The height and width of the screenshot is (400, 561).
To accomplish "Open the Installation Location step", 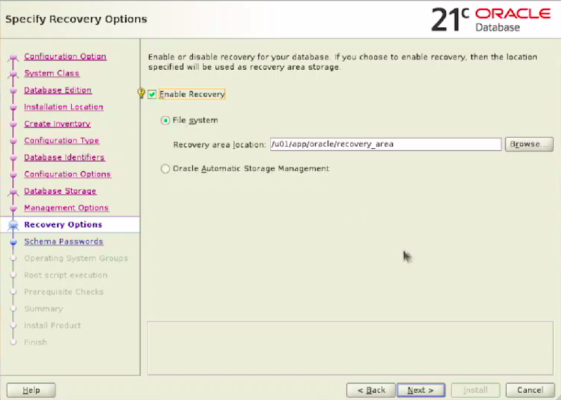I will click(64, 107).
